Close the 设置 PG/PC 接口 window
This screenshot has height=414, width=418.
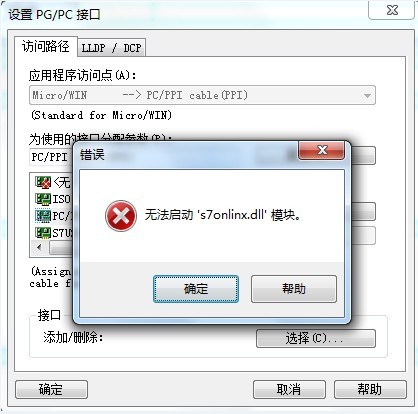392,10
